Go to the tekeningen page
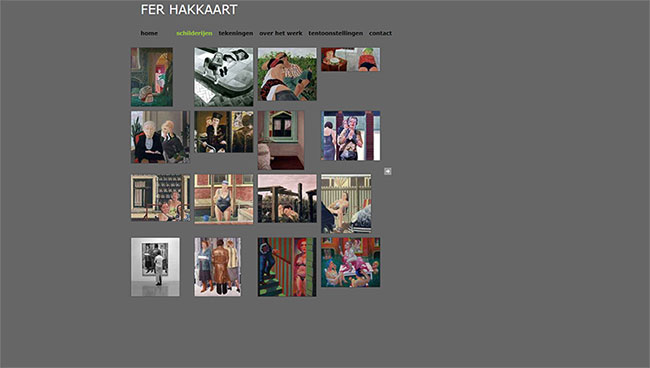650x368 pixels. pyautogui.click(x=235, y=33)
